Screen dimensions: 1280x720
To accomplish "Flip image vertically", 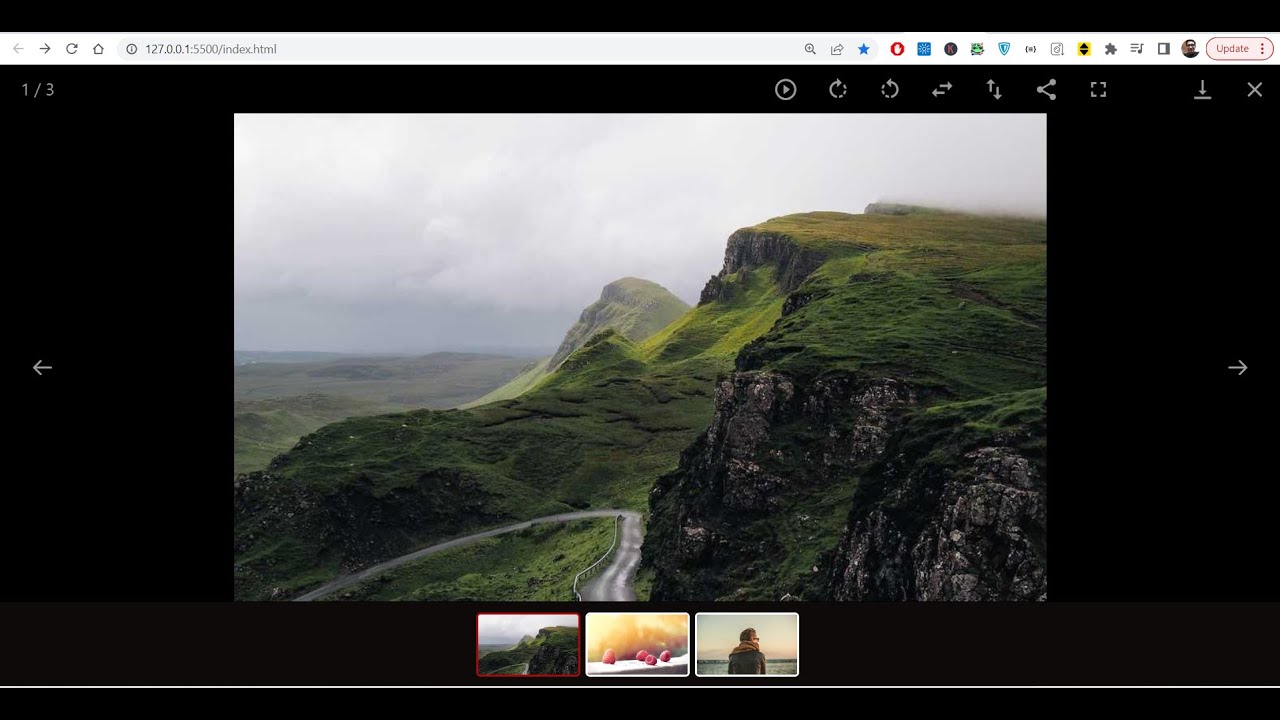I will click(994, 90).
